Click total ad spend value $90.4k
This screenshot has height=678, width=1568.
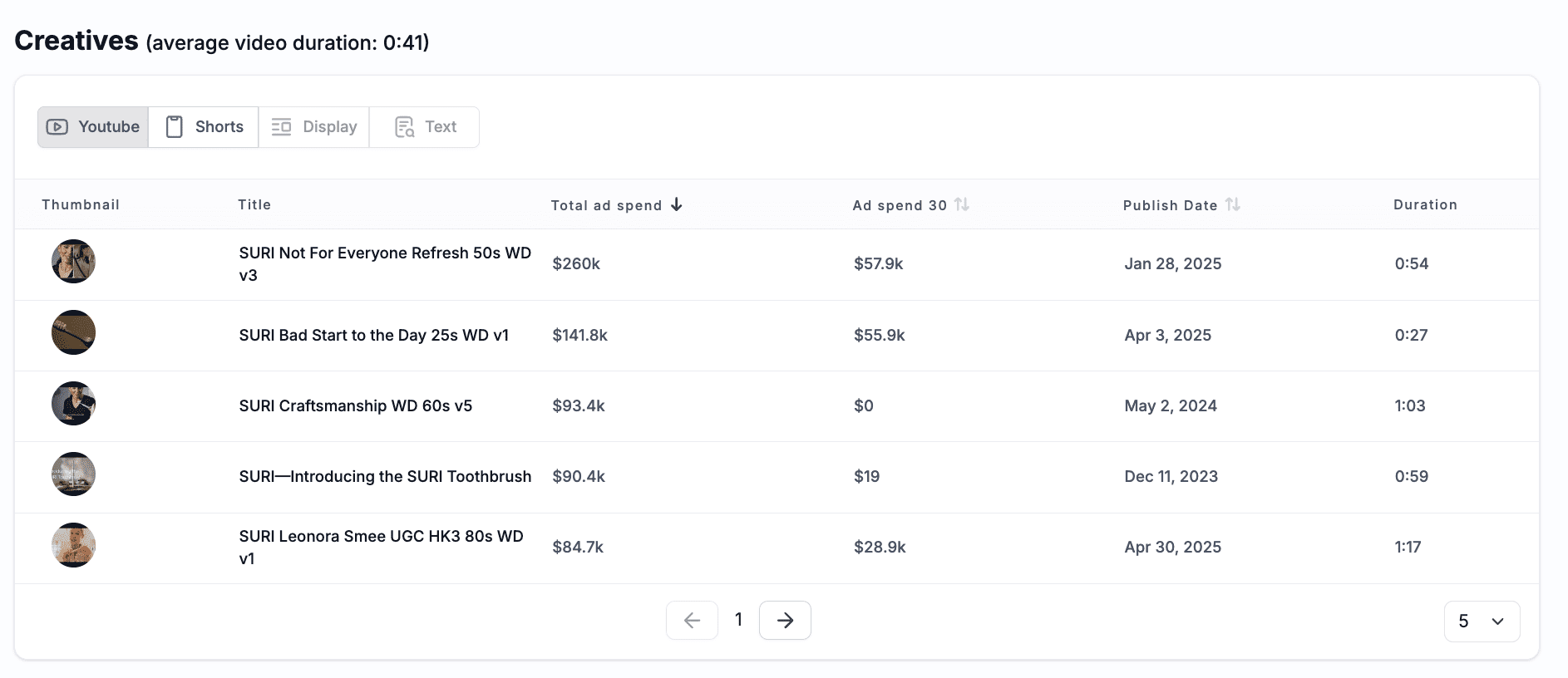pyautogui.click(x=579, y=476)
